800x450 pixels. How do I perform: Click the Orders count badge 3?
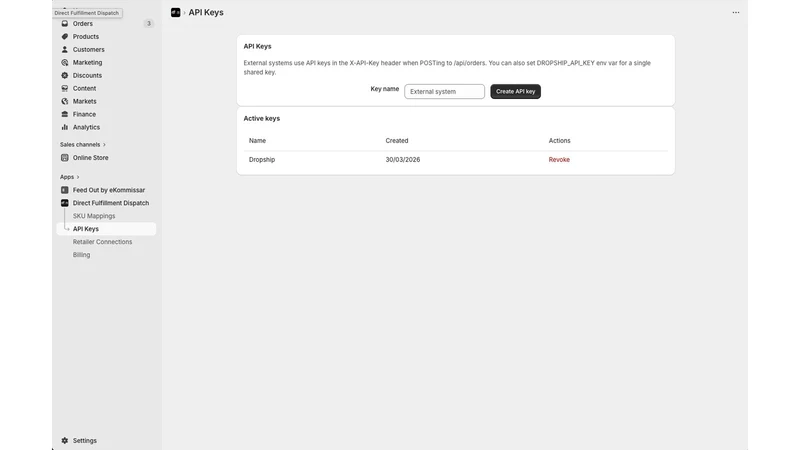[148, 23]
